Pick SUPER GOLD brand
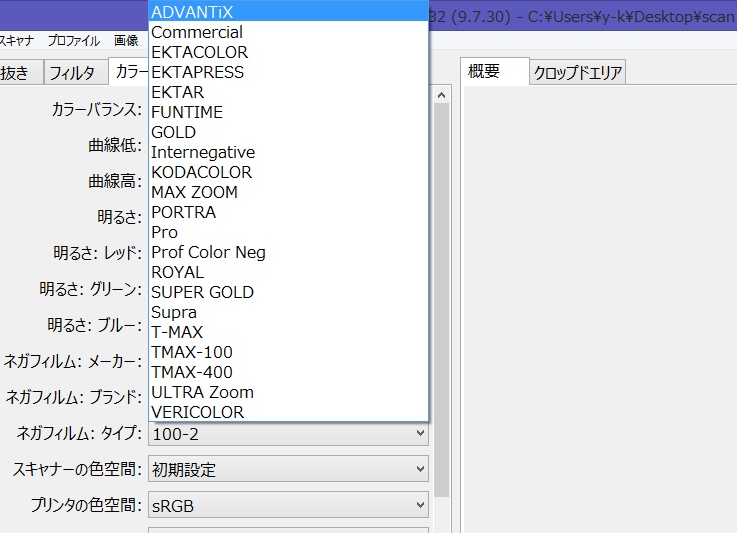The width and height of the screenshot is (737, 533). [289, 292]
